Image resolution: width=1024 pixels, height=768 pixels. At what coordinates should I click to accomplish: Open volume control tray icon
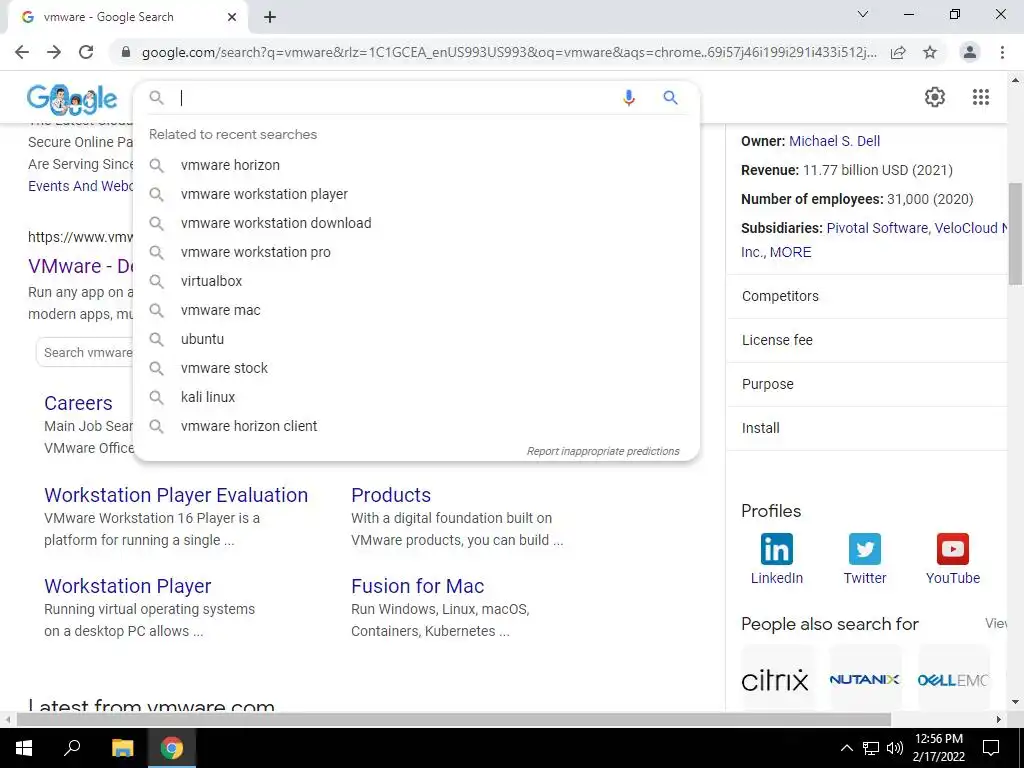pyautogui.click(x=895, y=748)
